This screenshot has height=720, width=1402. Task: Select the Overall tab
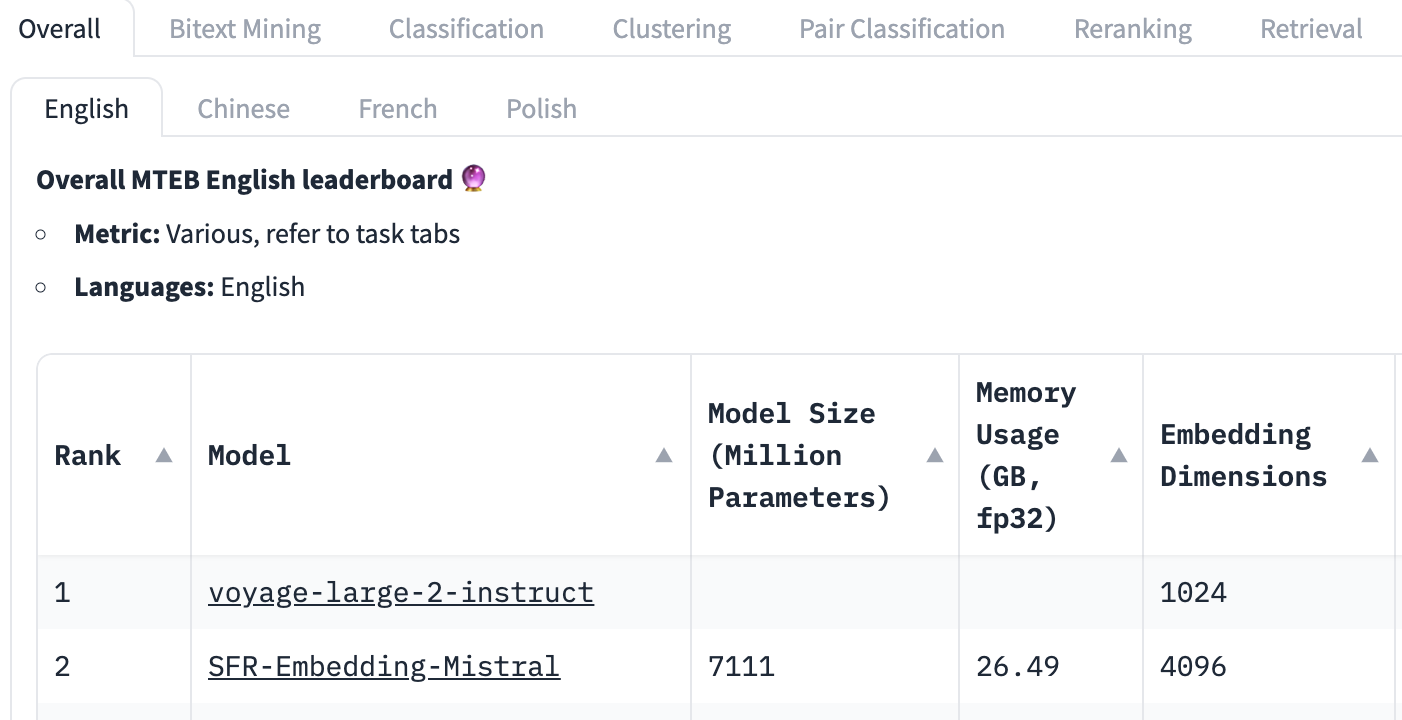click(x=60, y=29)
